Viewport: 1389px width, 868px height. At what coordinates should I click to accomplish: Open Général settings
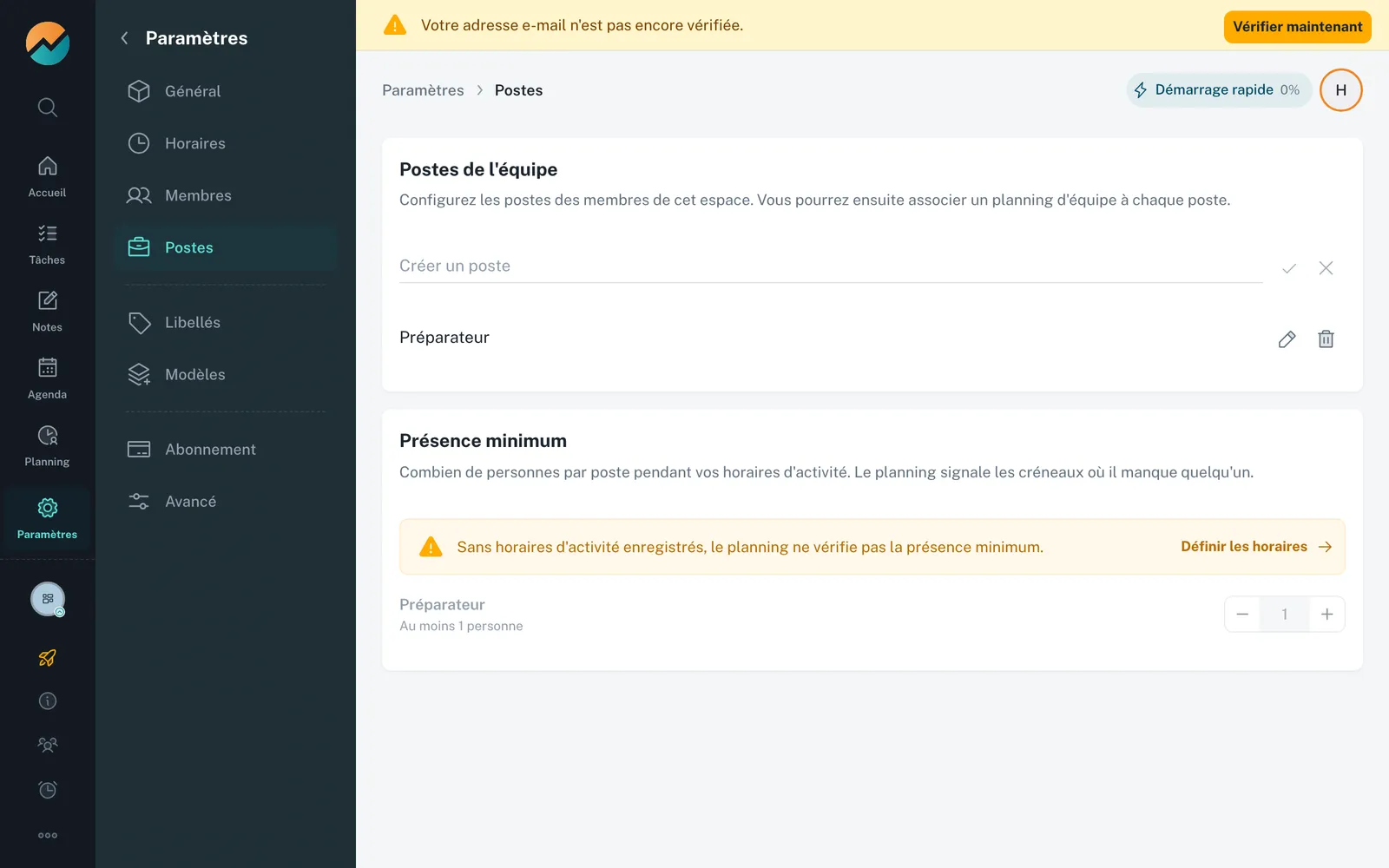(x=226, y=91)
